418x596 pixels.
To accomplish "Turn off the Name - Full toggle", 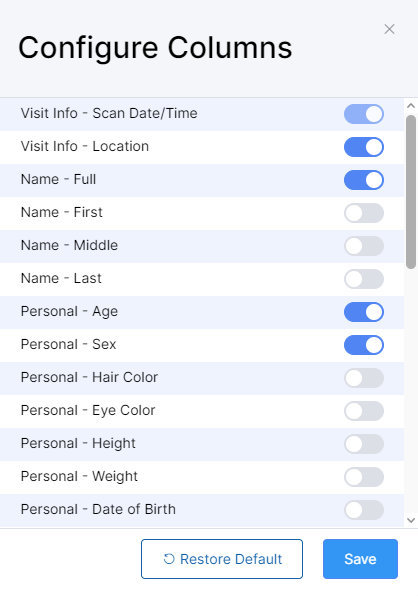I will tap(364, 180).
